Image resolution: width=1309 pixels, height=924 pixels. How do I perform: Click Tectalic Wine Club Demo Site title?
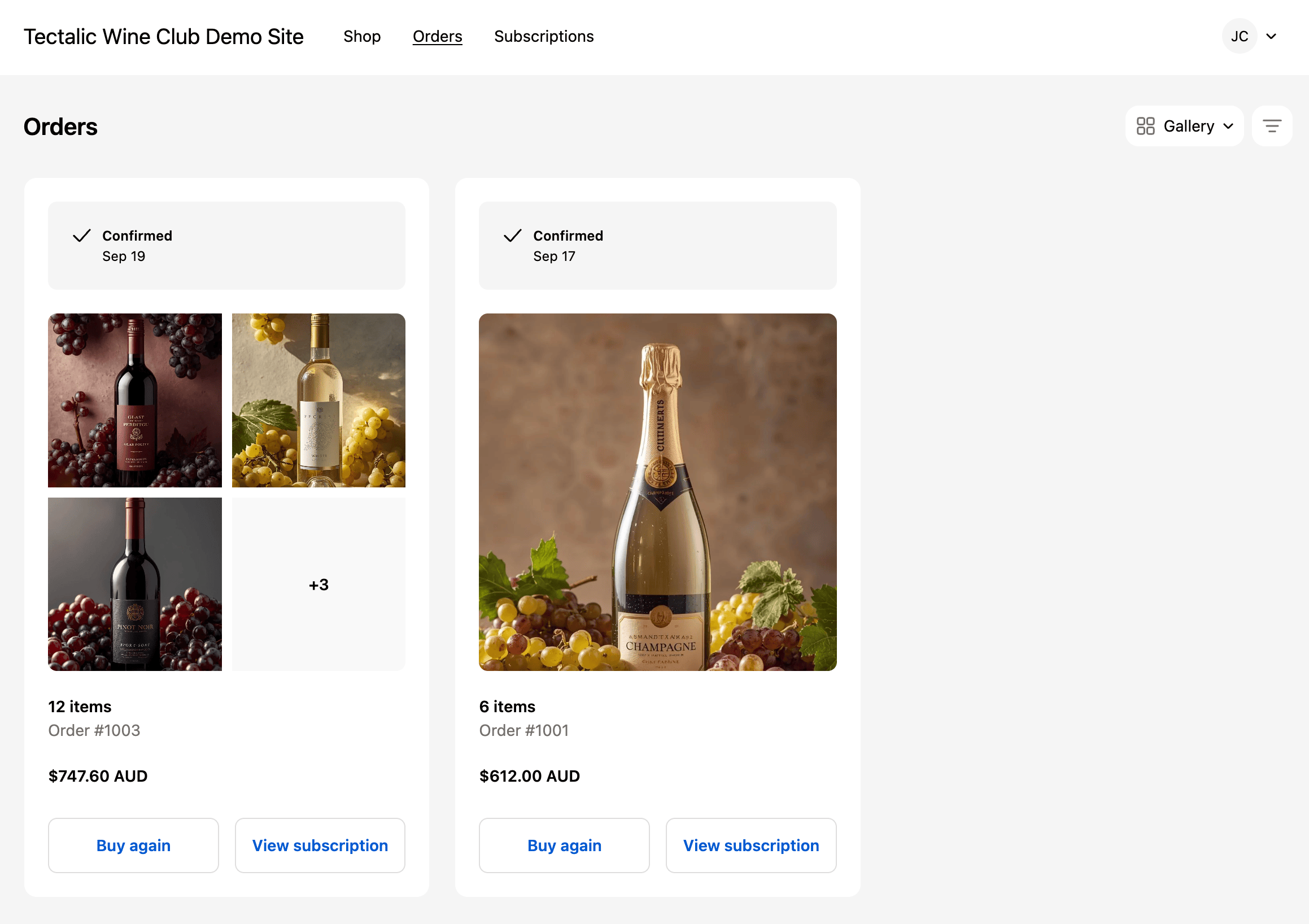[163, 36]
